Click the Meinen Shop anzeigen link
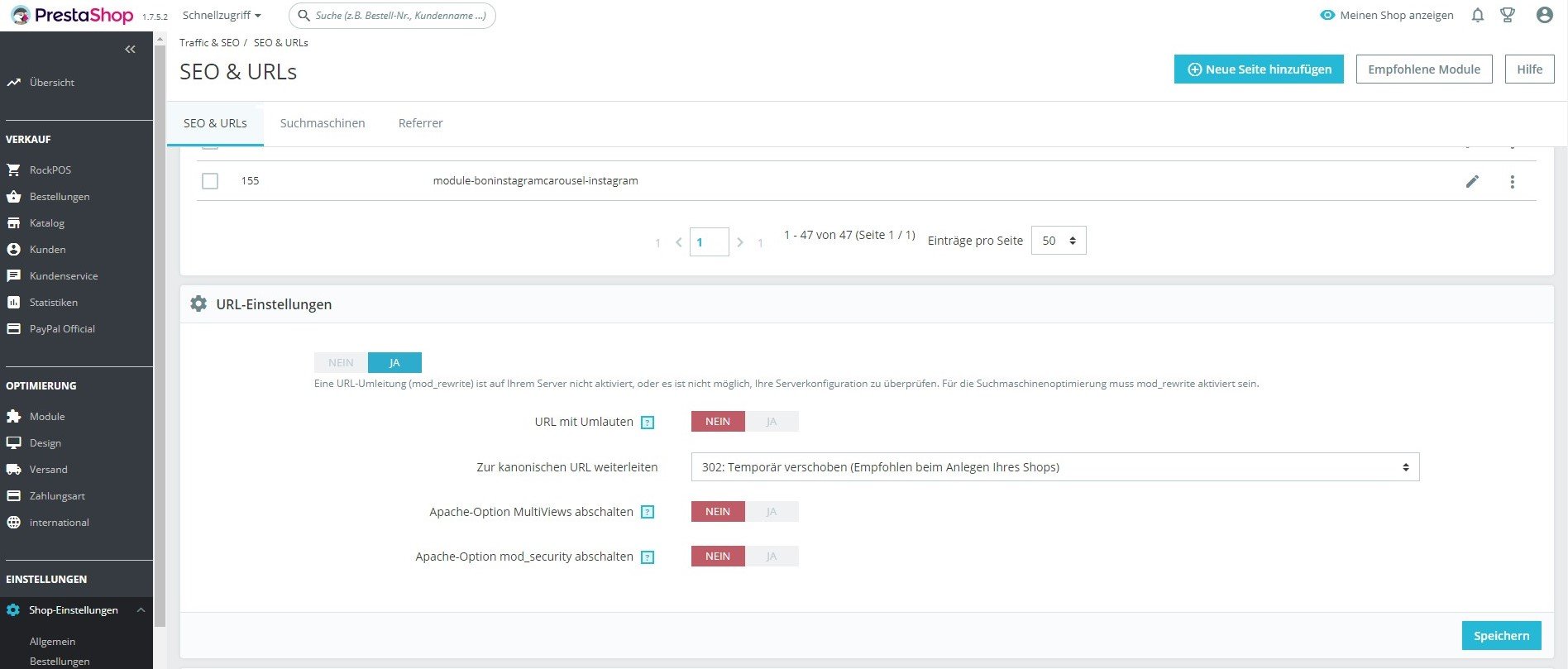 point(1397,15)
